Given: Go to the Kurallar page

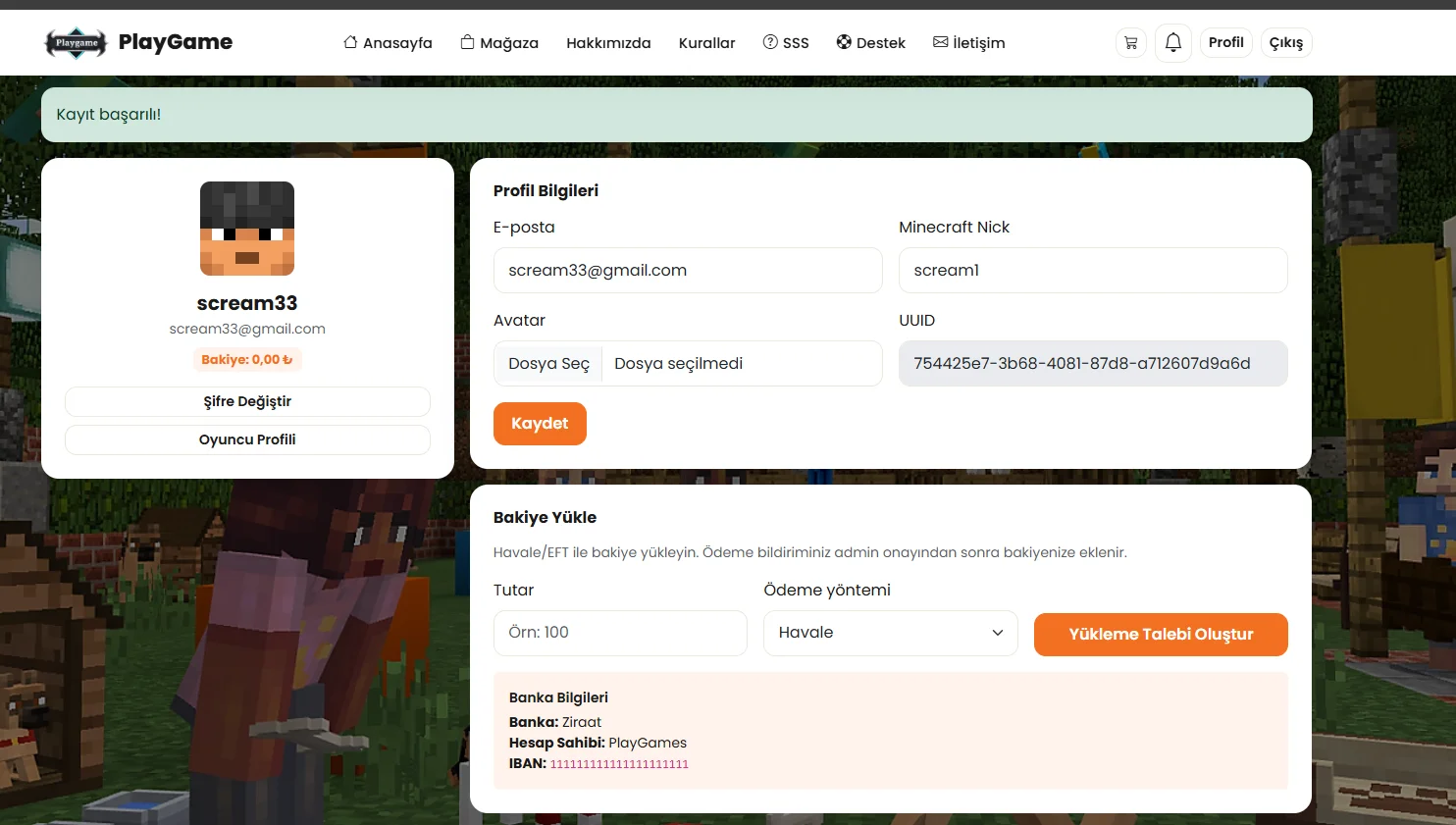Looking at the screenshot, I should coord(706,42).
